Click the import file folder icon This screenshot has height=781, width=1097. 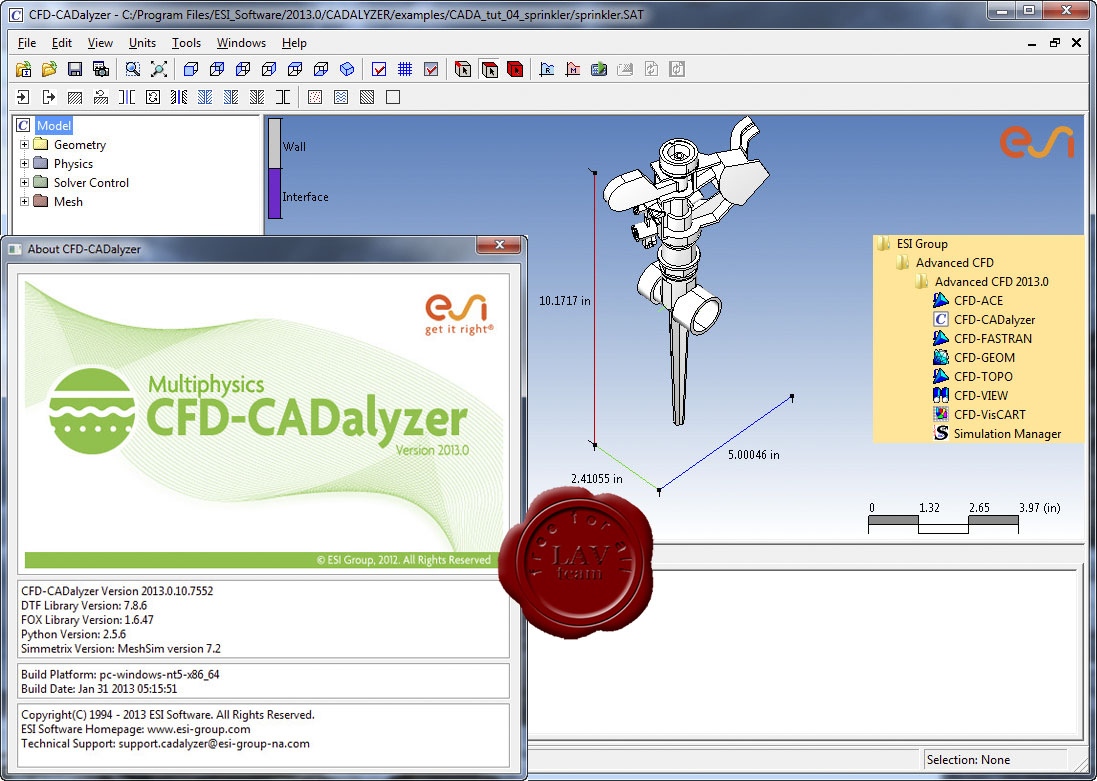23,69
